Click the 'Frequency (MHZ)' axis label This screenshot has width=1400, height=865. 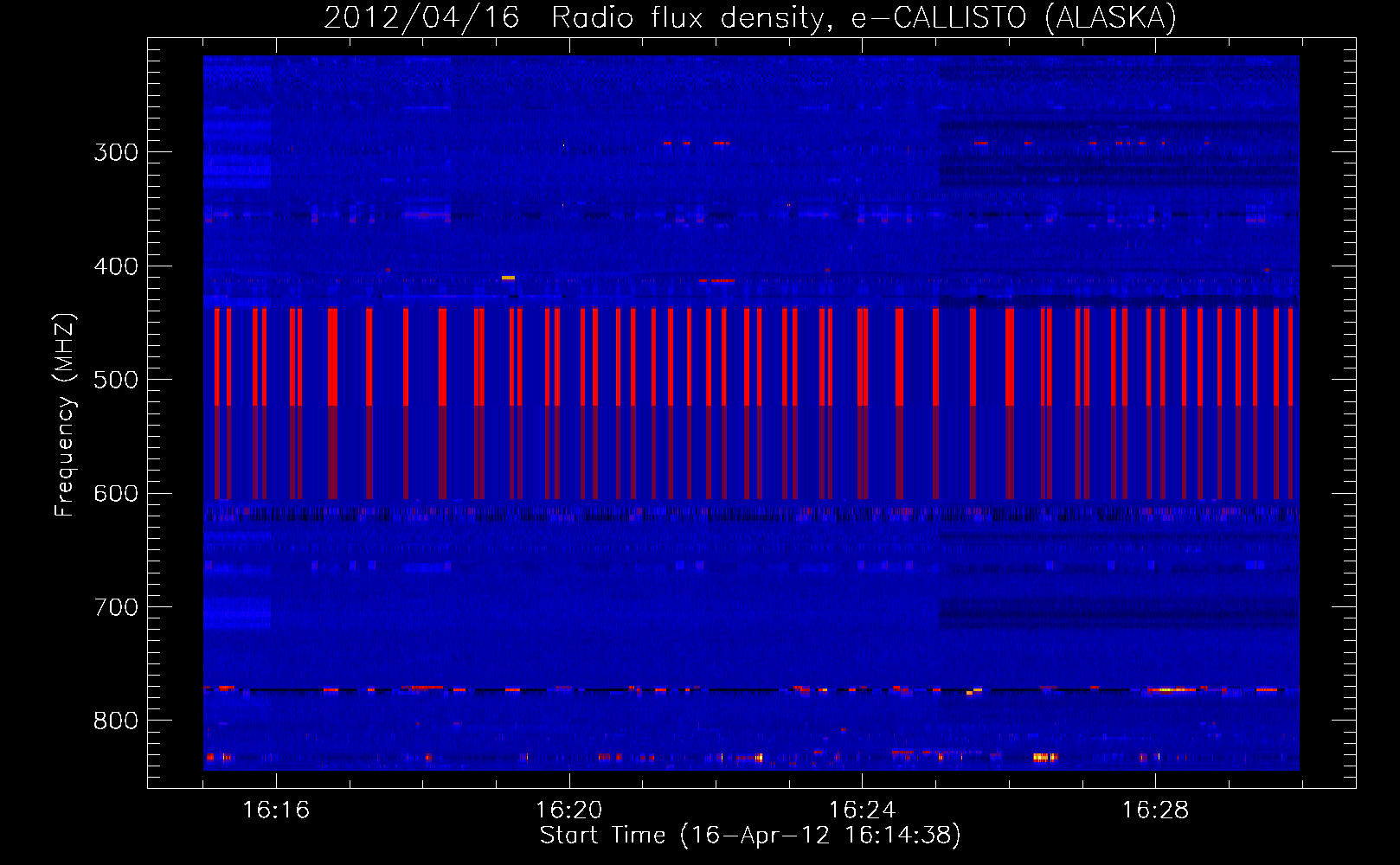coord(65,415)
